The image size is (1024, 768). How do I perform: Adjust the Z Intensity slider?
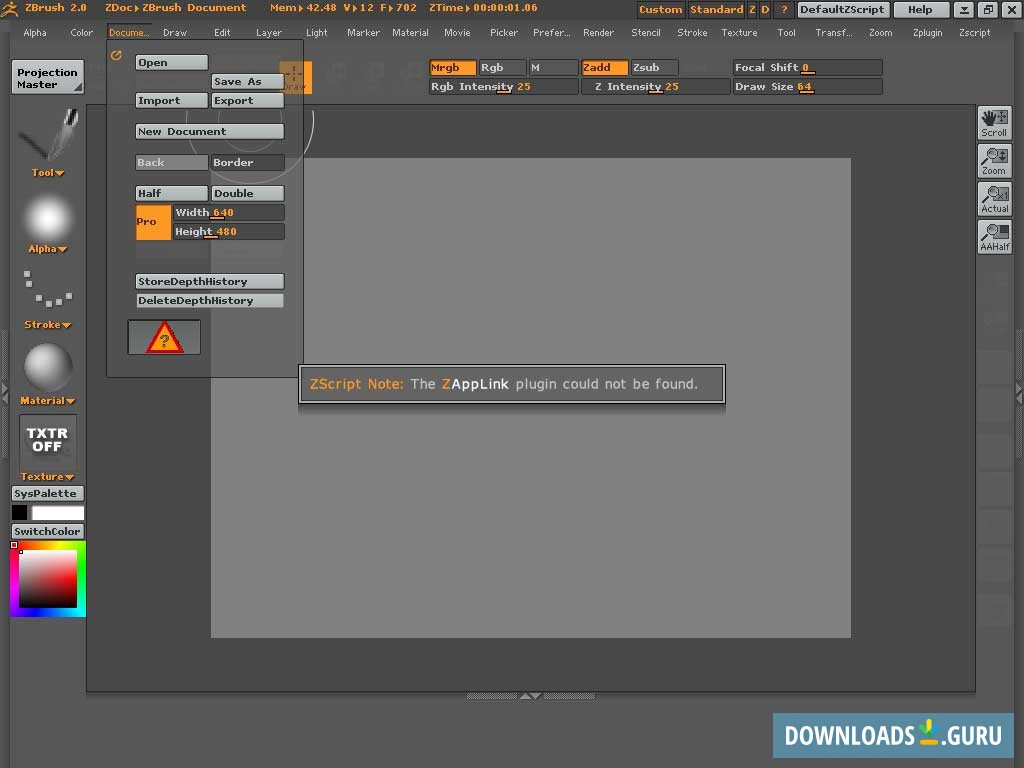click(656, 87)
